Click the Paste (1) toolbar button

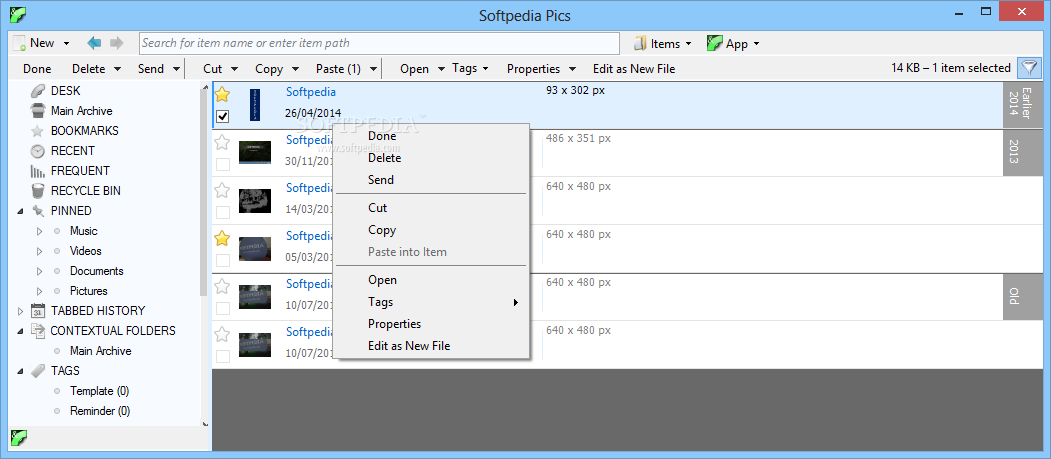(x=338, y=68)
